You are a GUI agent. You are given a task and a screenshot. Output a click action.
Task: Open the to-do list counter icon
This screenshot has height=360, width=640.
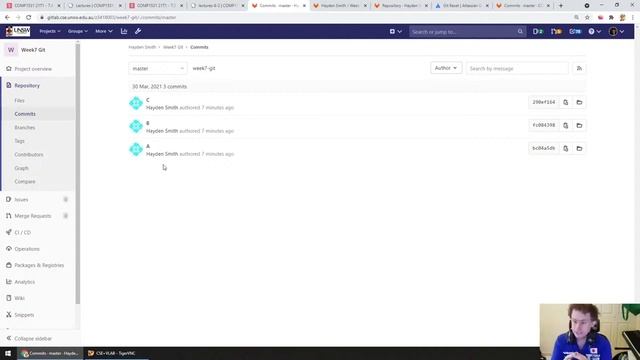tap(575, 31)
